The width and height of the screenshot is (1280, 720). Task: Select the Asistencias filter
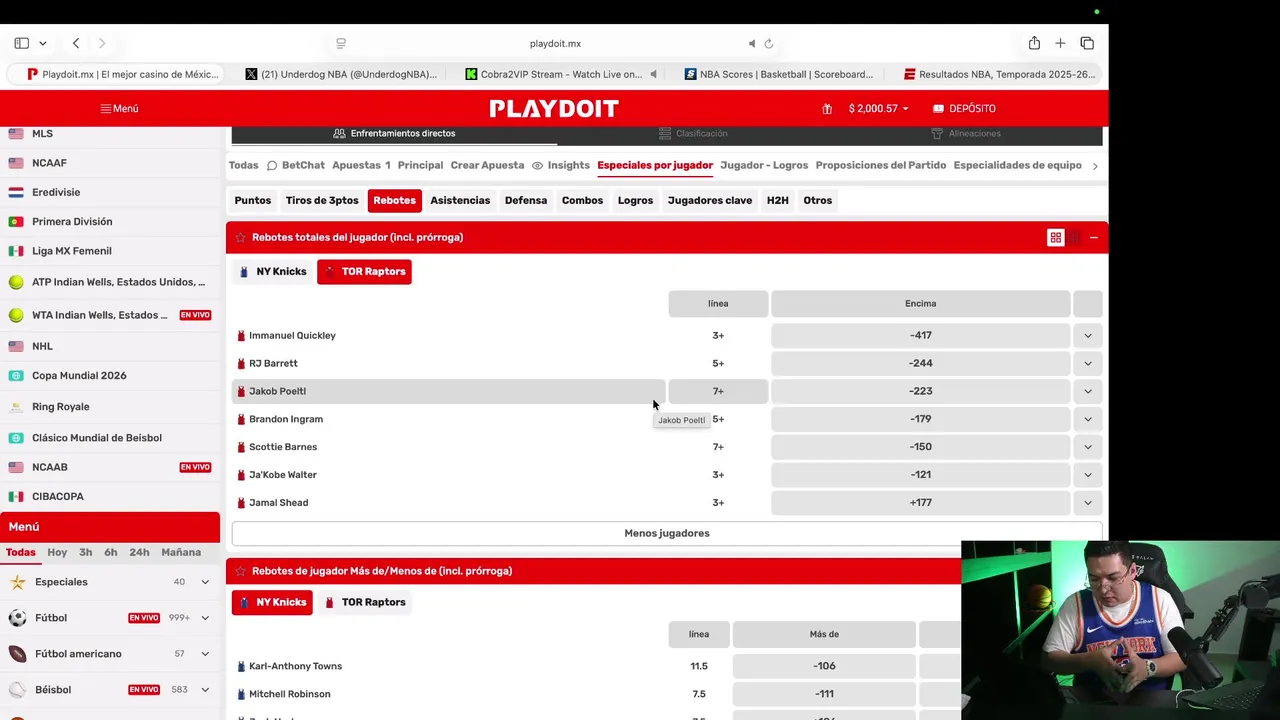click(460, 200)
